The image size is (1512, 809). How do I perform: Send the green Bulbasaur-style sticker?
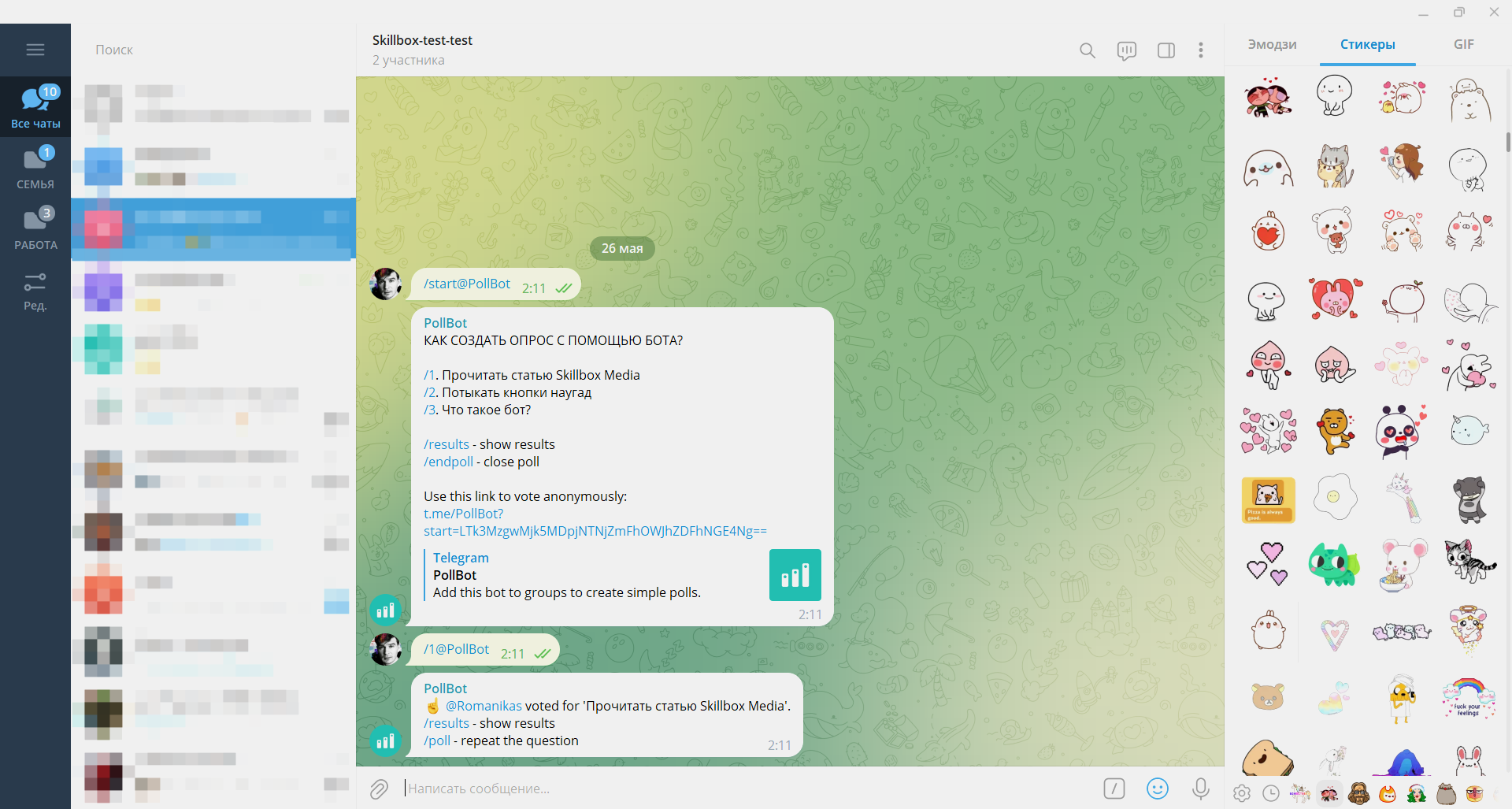tap(1335, 563)
